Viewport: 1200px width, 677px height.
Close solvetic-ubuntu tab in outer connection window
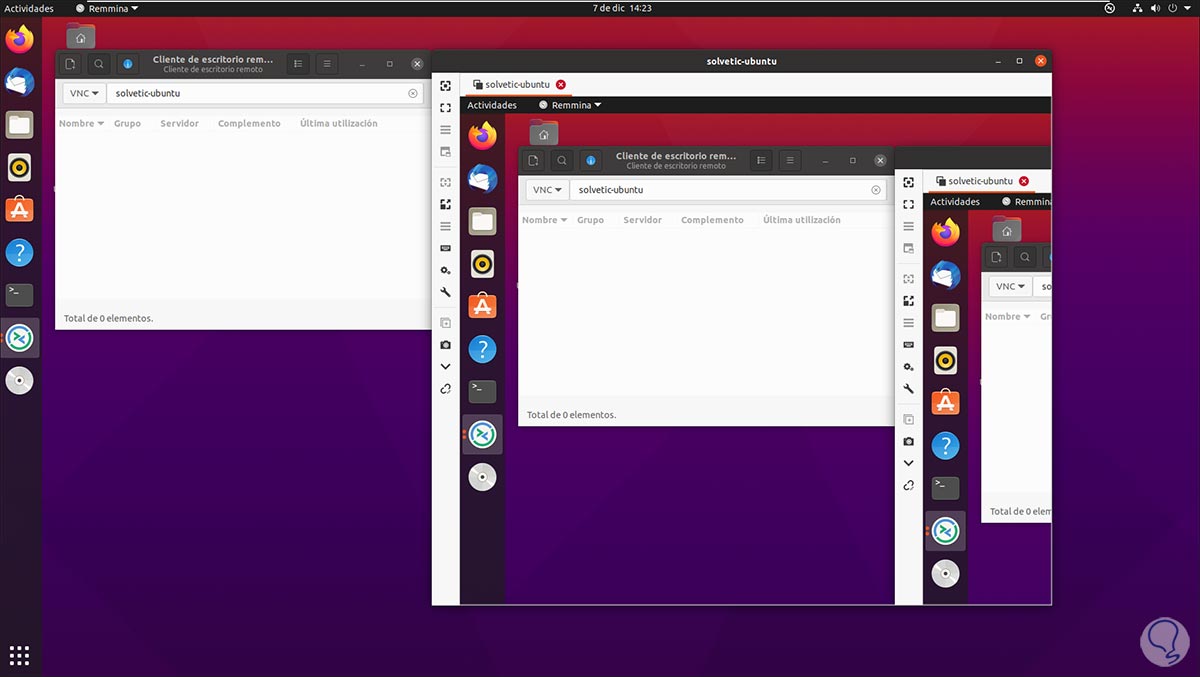pyautogui.click(x=561, y=85)
